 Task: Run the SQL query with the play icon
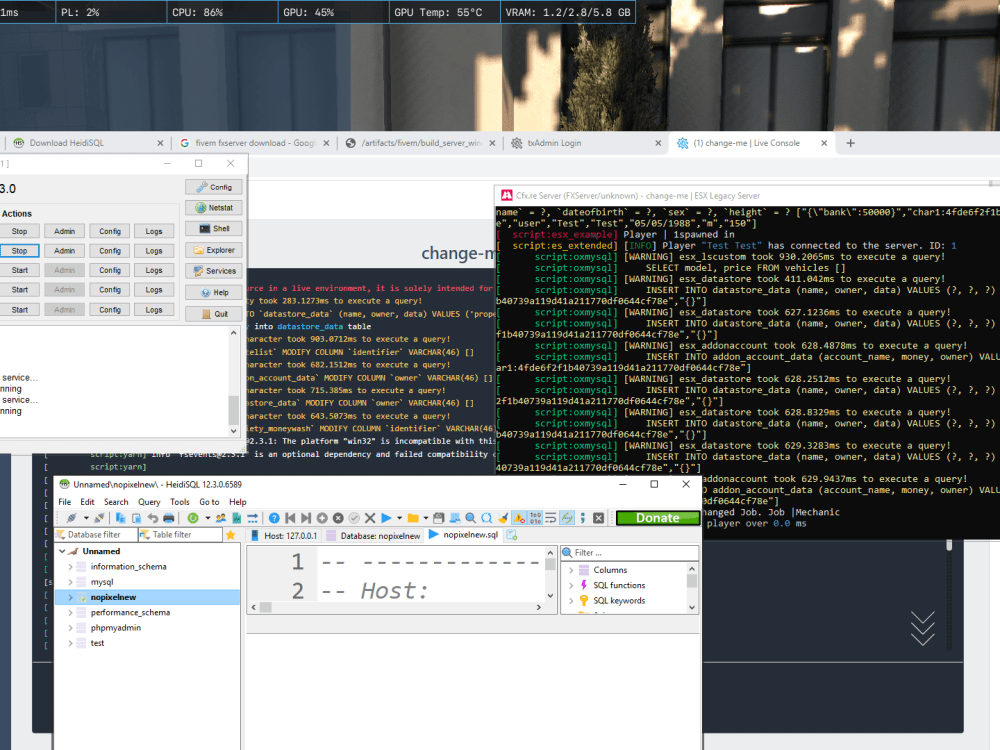tap(386, 518)
